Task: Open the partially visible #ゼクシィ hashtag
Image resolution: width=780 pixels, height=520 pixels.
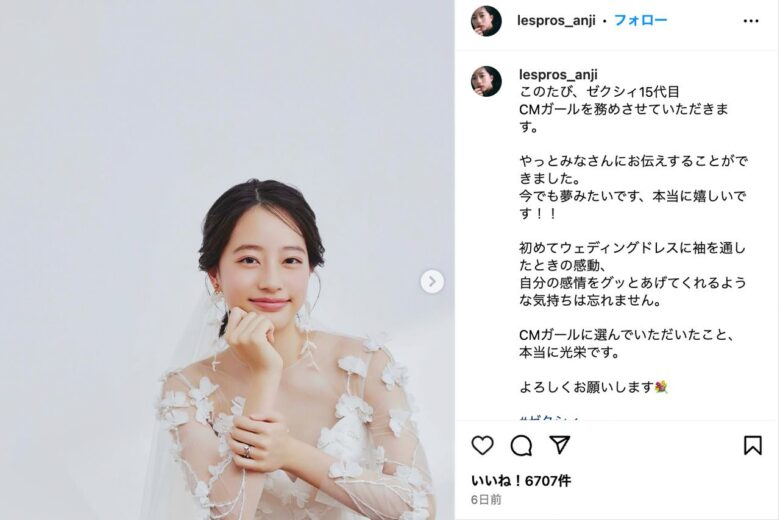Action: pyautogui.click(x=550, y=417)
